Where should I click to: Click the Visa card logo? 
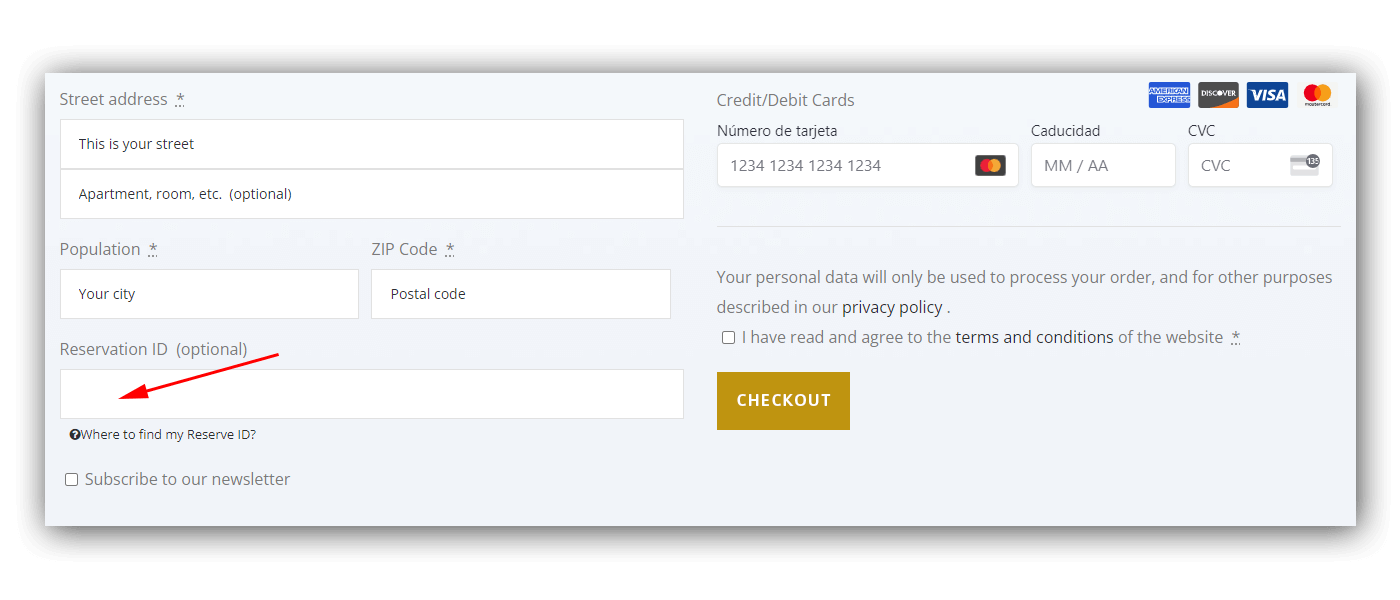1267,95
